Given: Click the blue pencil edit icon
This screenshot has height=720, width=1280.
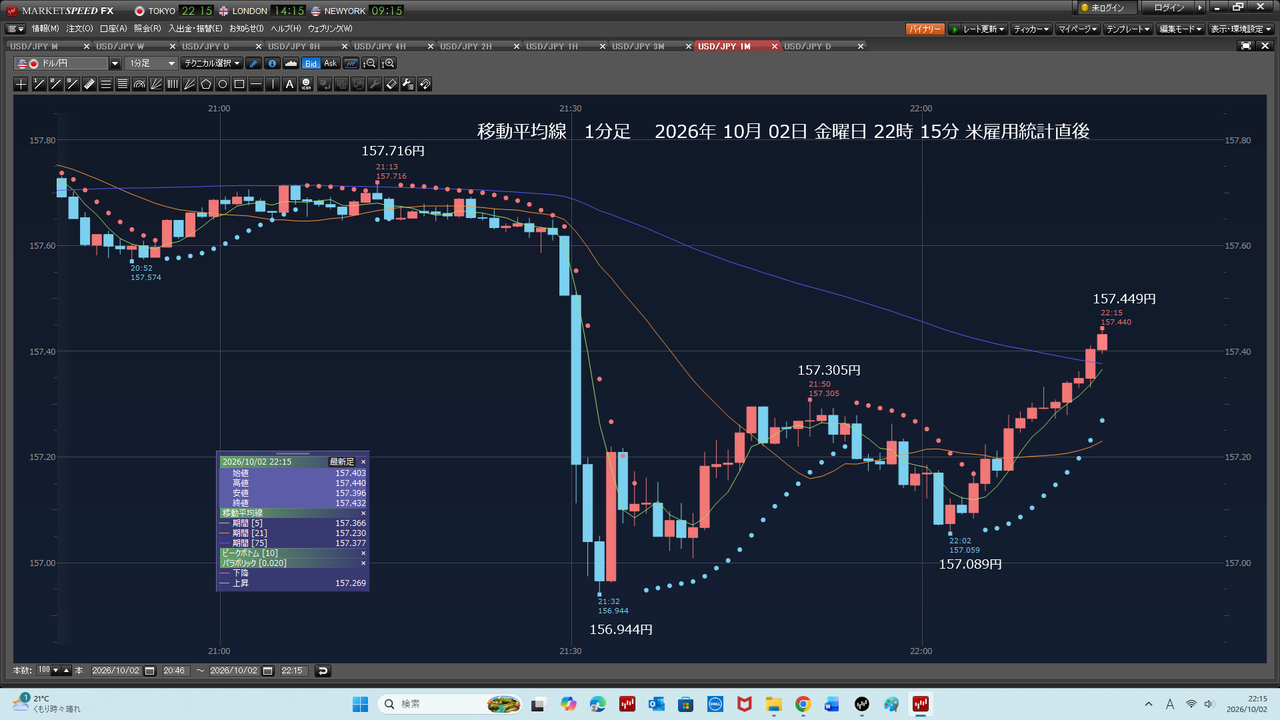Looking at the screenshot, I should pos(254,63).
